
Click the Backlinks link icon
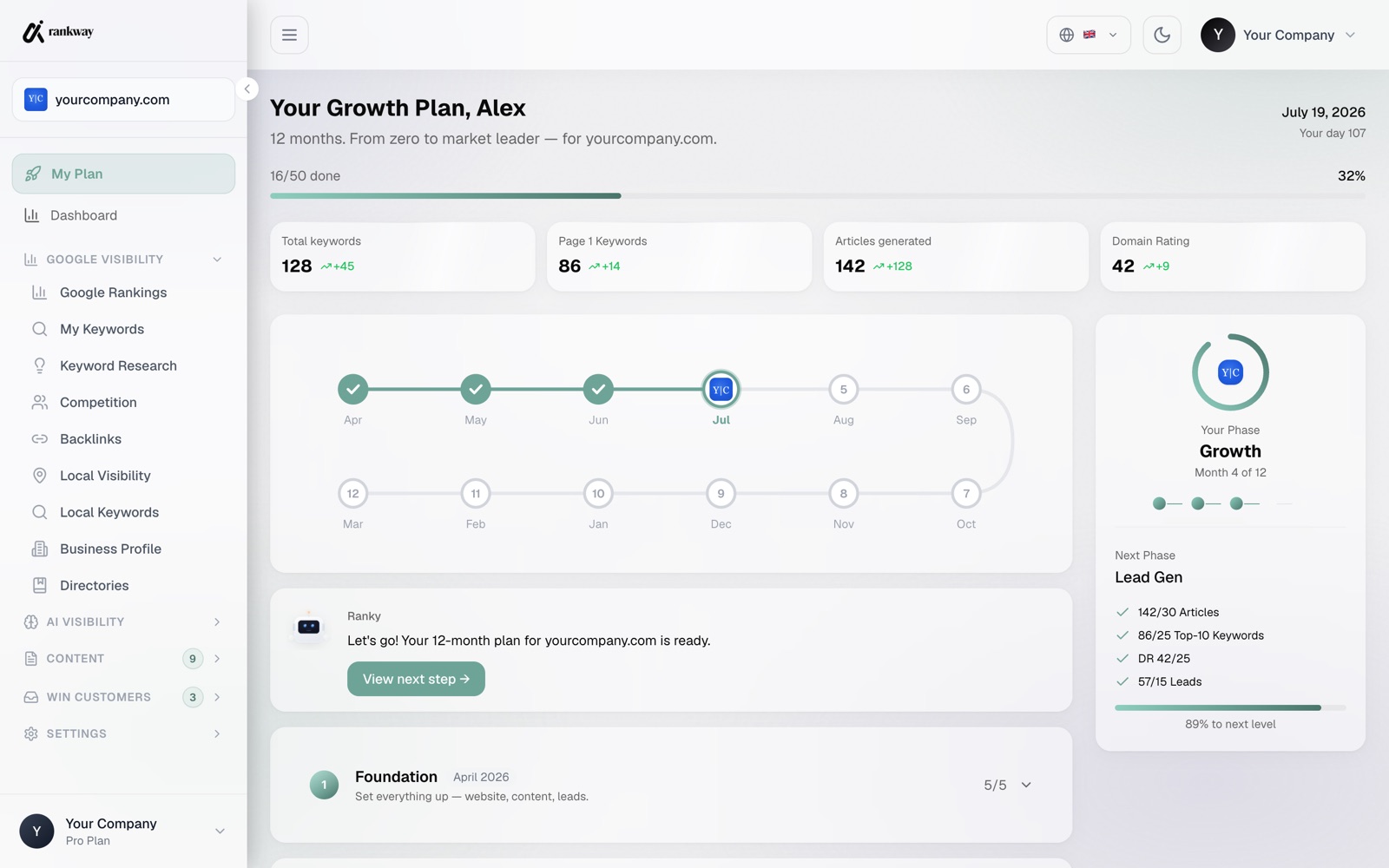click(40, 439)
